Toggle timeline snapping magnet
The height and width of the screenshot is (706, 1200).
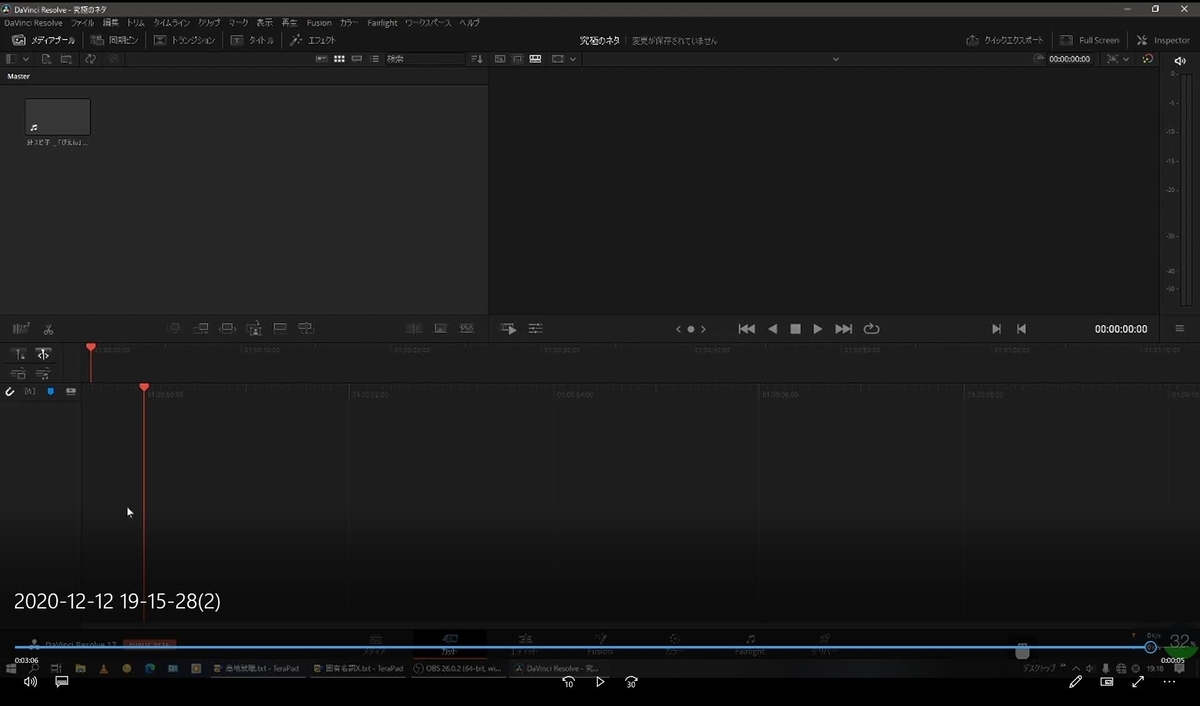click(x=10, y=391)
